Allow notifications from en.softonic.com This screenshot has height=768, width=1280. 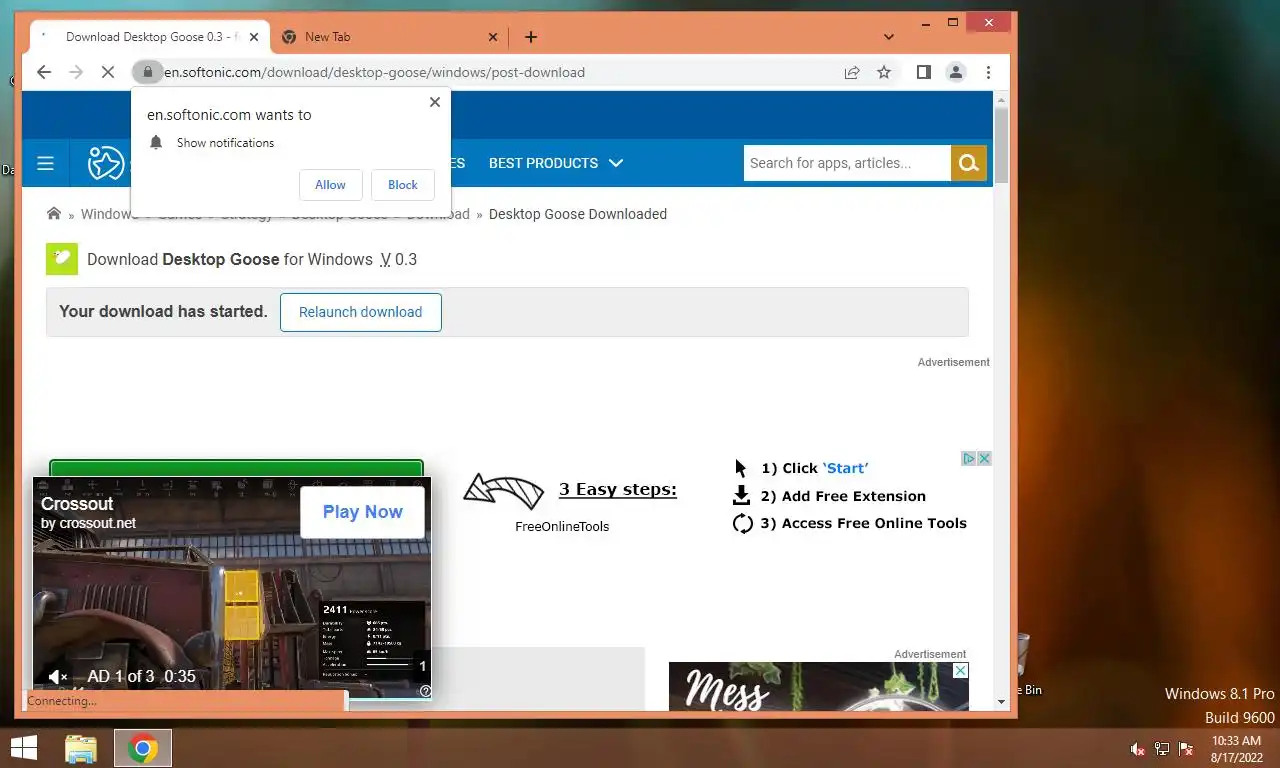tap(330, 185)
